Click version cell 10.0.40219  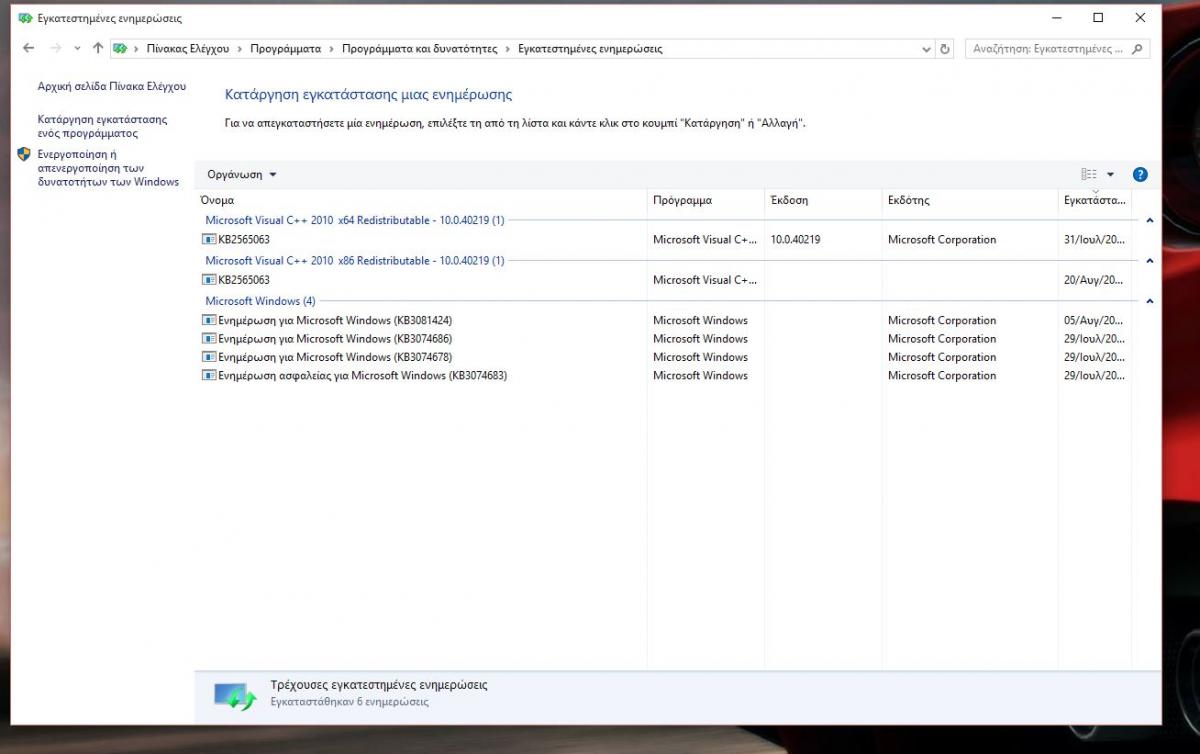click(795, 240)
